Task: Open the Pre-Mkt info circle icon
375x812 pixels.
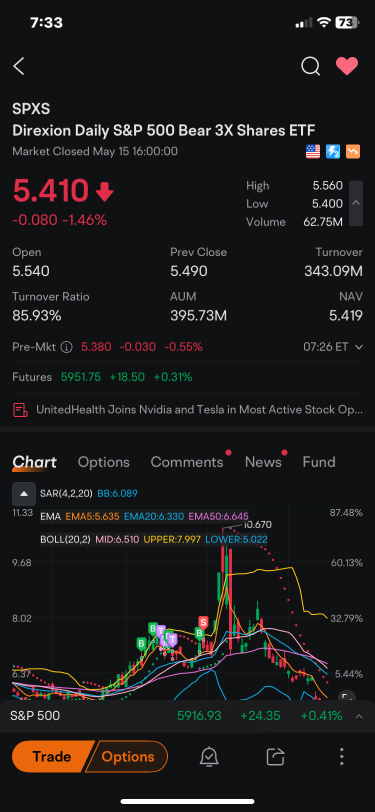Action: click(x=66, y=347)
